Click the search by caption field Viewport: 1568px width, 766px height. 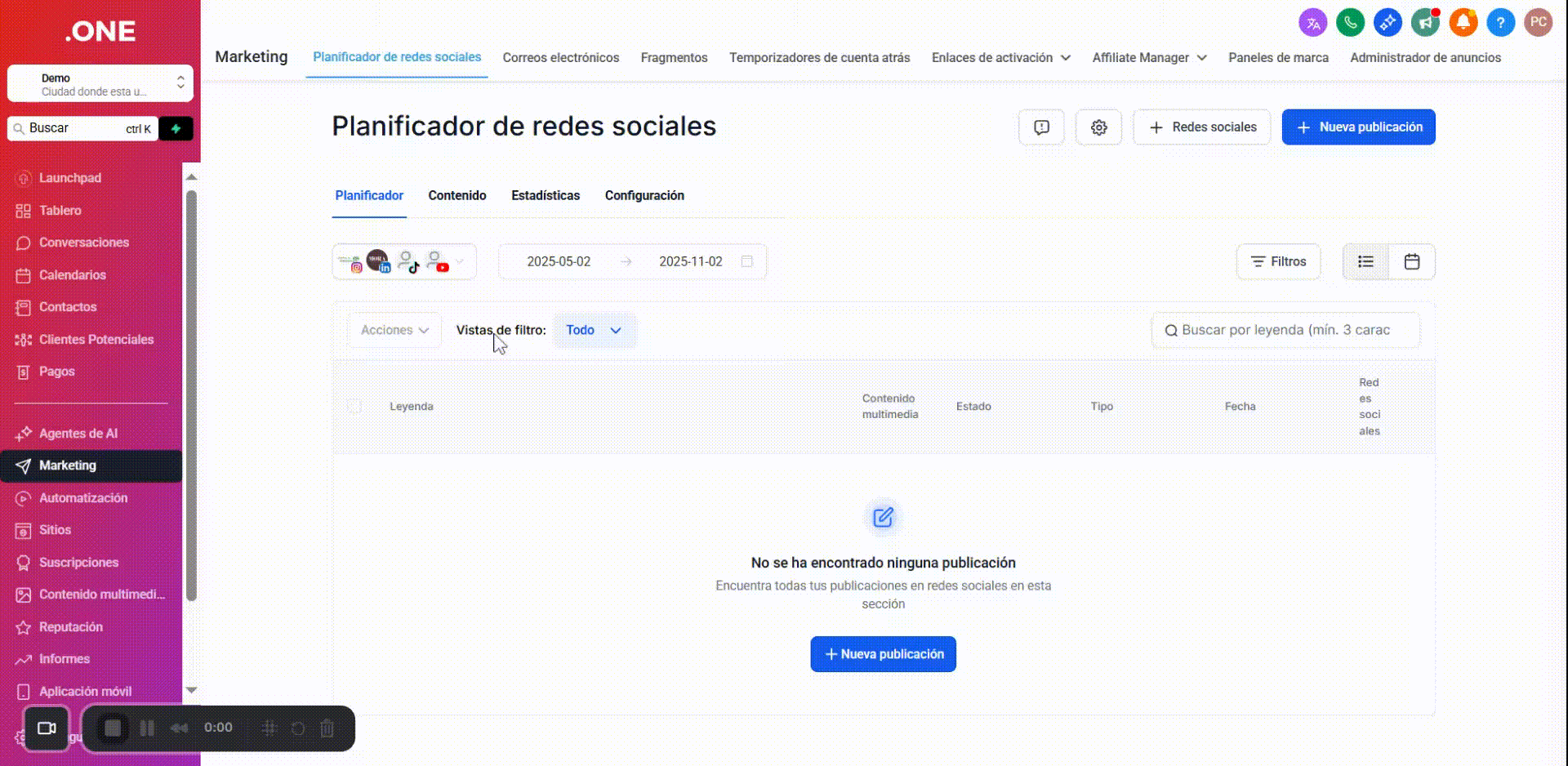pos(1285,330)
